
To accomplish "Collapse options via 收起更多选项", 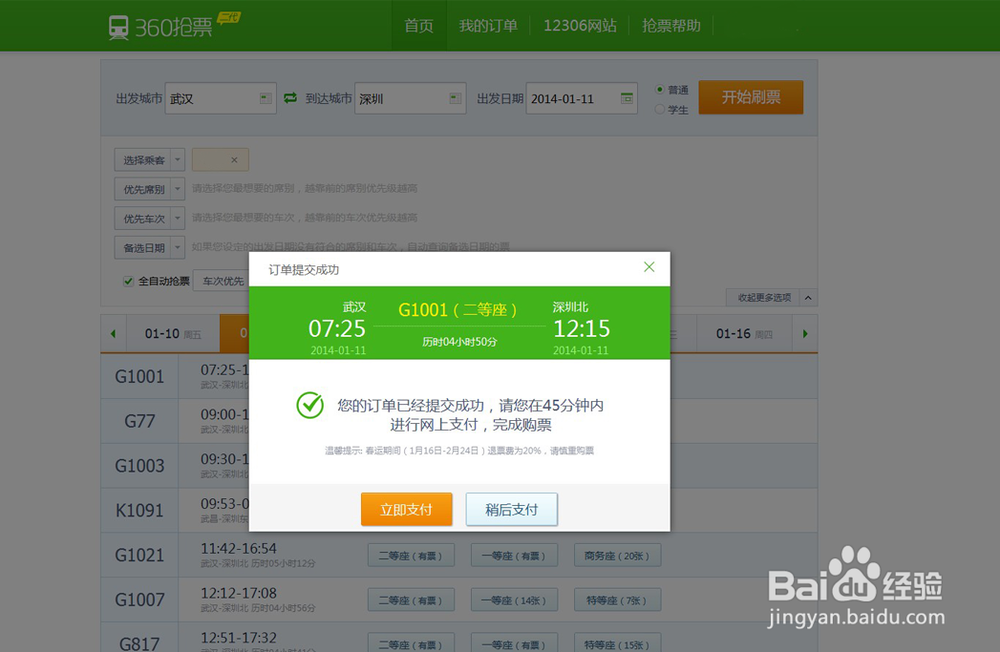I will point(771,297).
